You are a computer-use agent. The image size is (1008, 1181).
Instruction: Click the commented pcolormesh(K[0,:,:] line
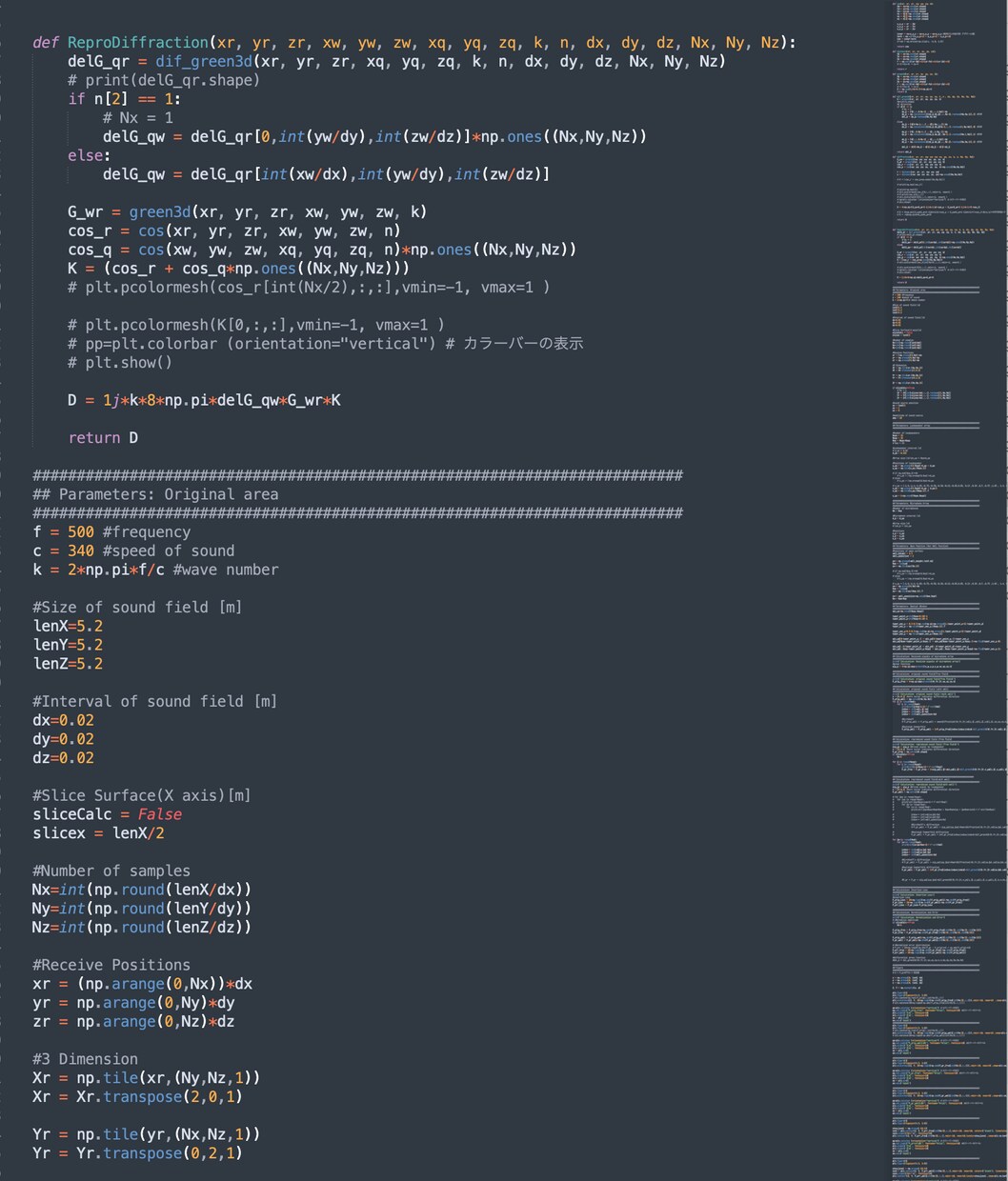(x=256, y=325)
